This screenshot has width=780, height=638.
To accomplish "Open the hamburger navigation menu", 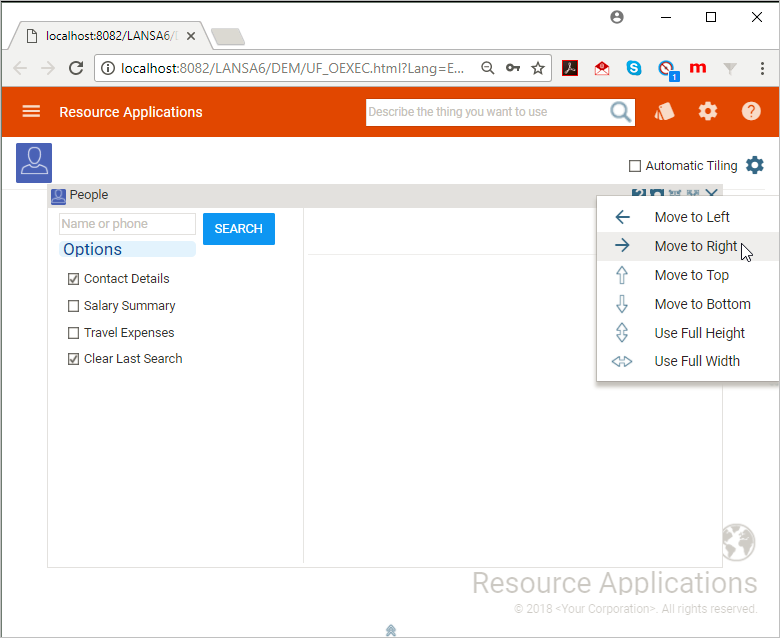I will tap(31, 111).
